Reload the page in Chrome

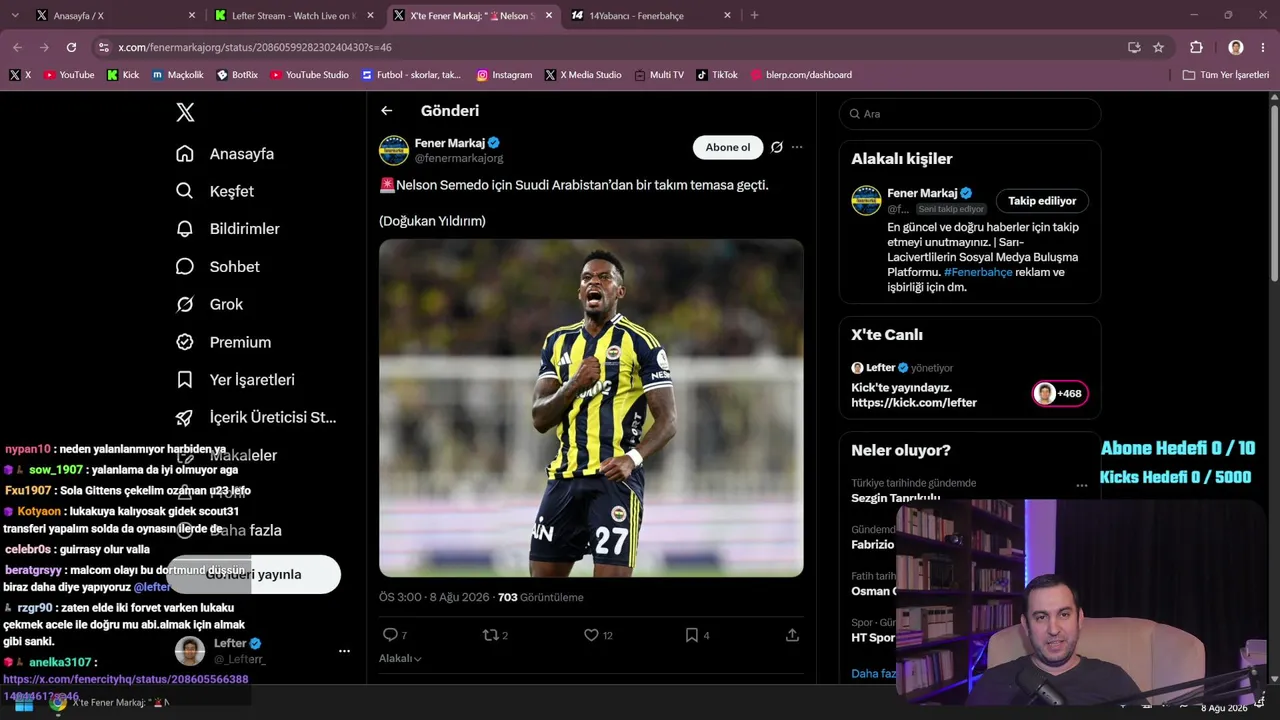click(71, 47)
